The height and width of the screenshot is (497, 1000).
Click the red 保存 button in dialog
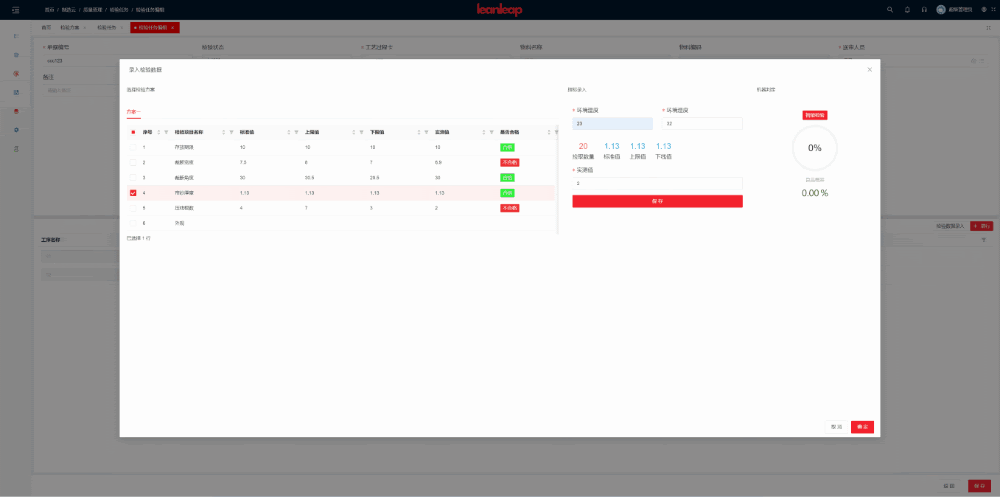pyautogui.click(x=658, y=201)
